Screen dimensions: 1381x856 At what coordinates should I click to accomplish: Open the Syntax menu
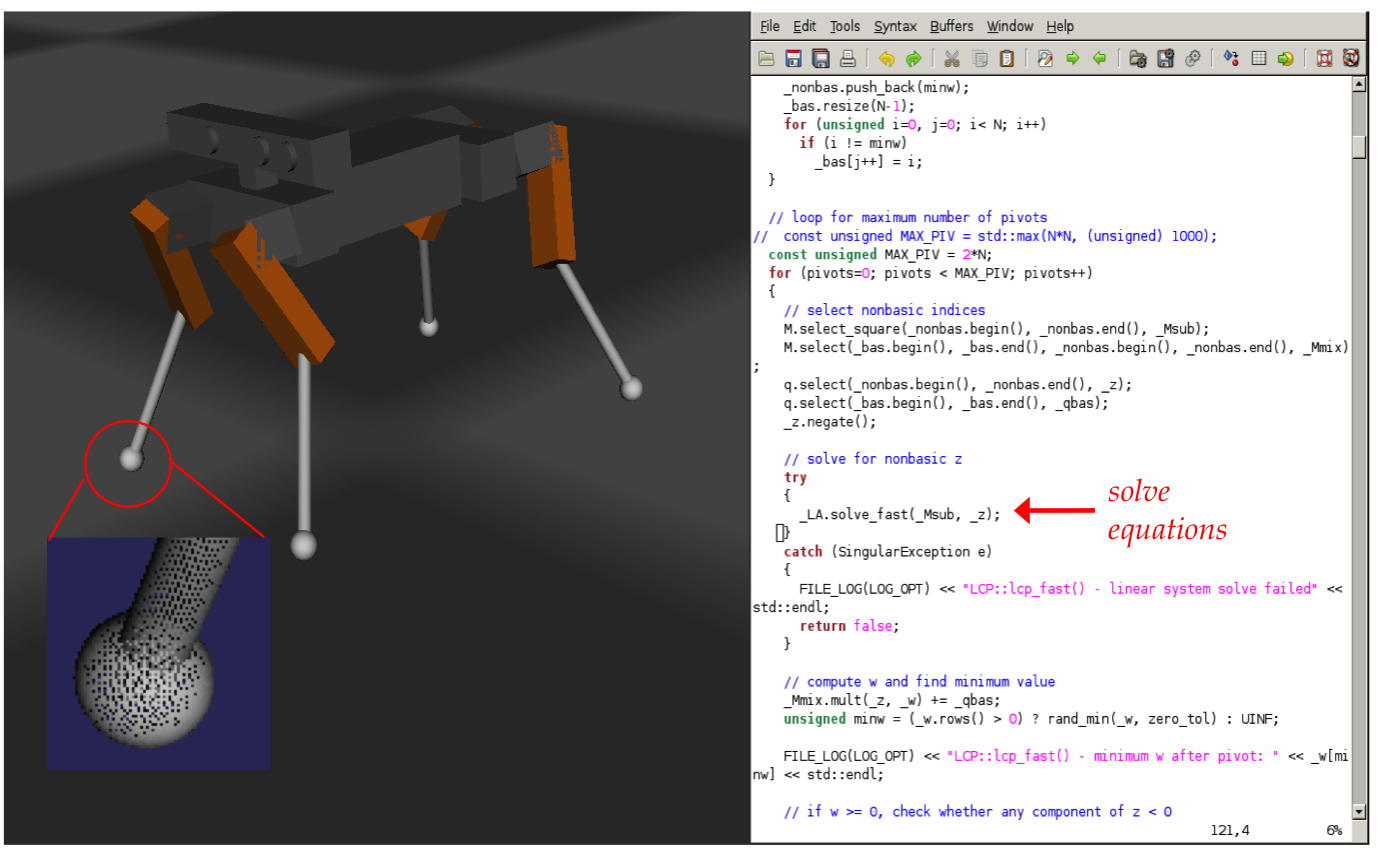coord(894,27)
